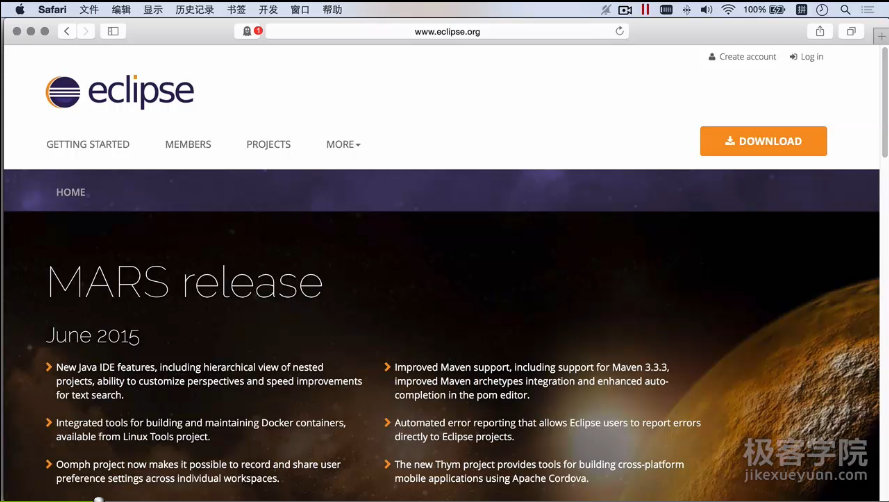
Task: Reload the page with the refresh icon
Action: click(x=620, y=31)
